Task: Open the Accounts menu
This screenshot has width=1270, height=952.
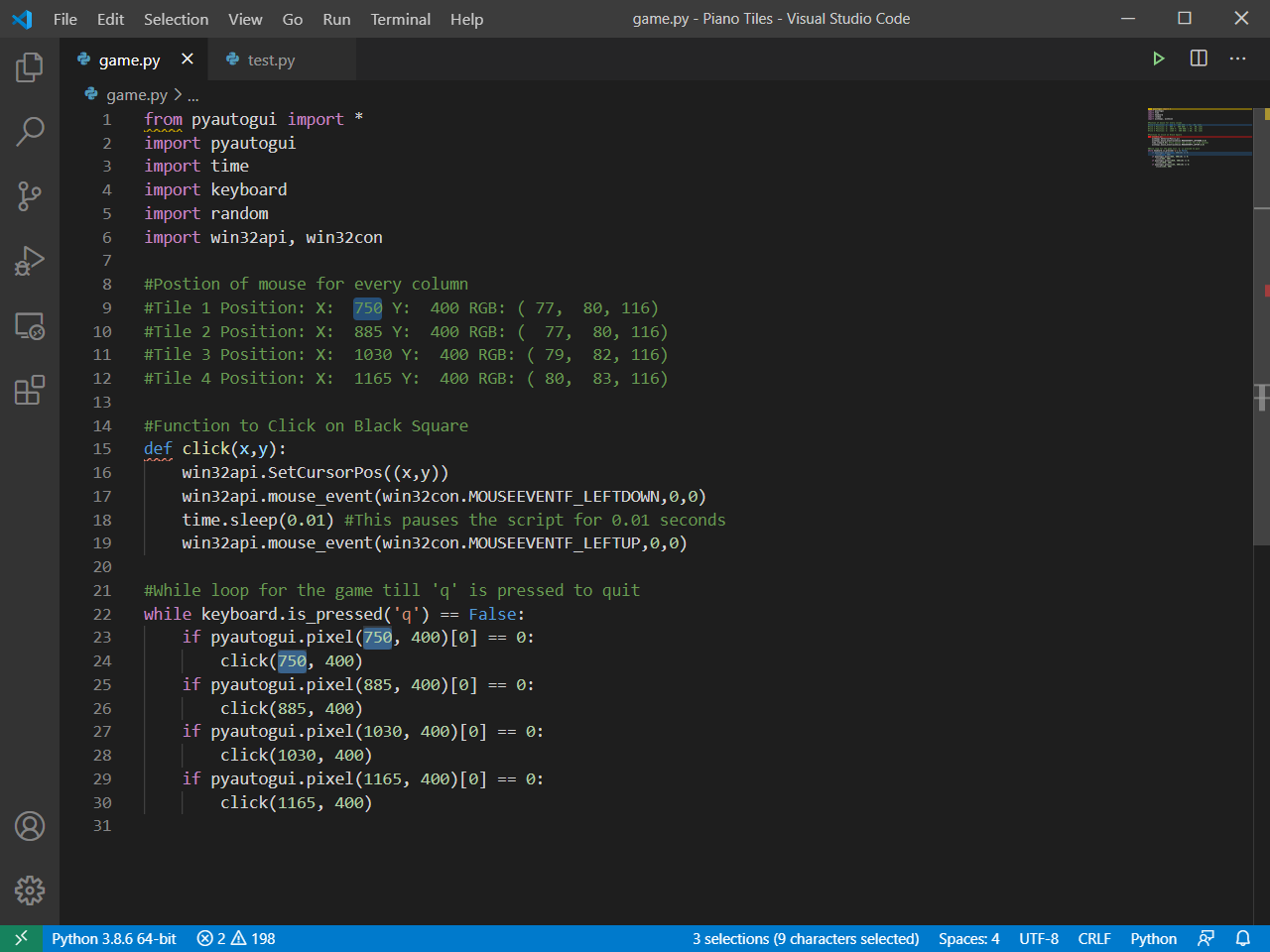Action: click(29, 826)
